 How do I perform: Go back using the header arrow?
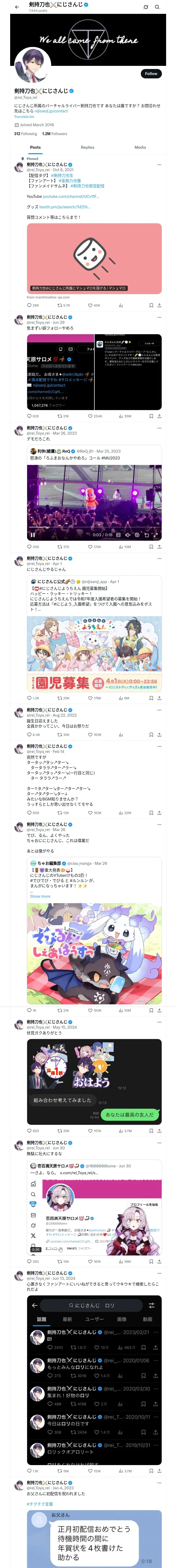tap(17, 7)
